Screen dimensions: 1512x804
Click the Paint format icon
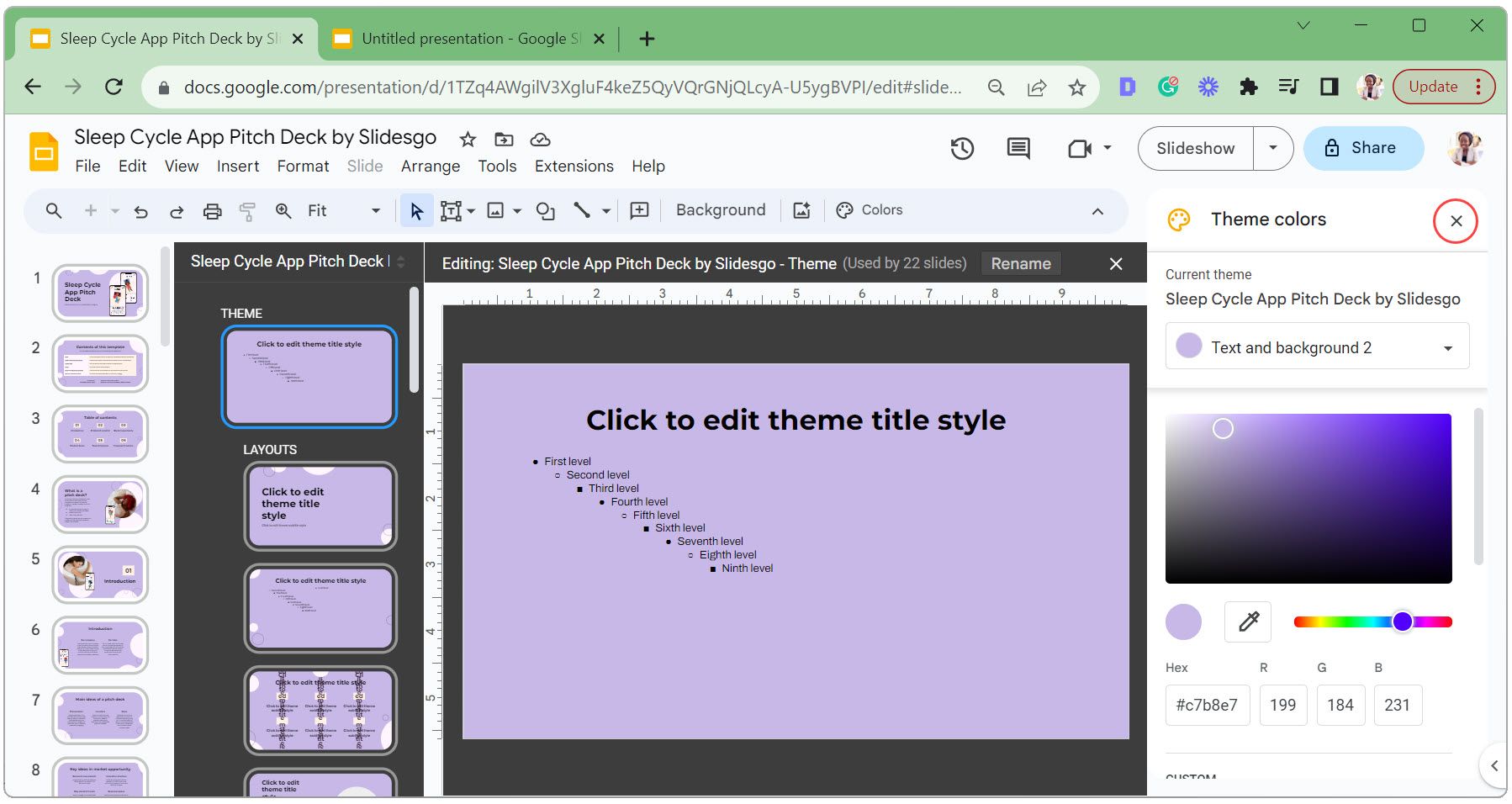[246, 210]
